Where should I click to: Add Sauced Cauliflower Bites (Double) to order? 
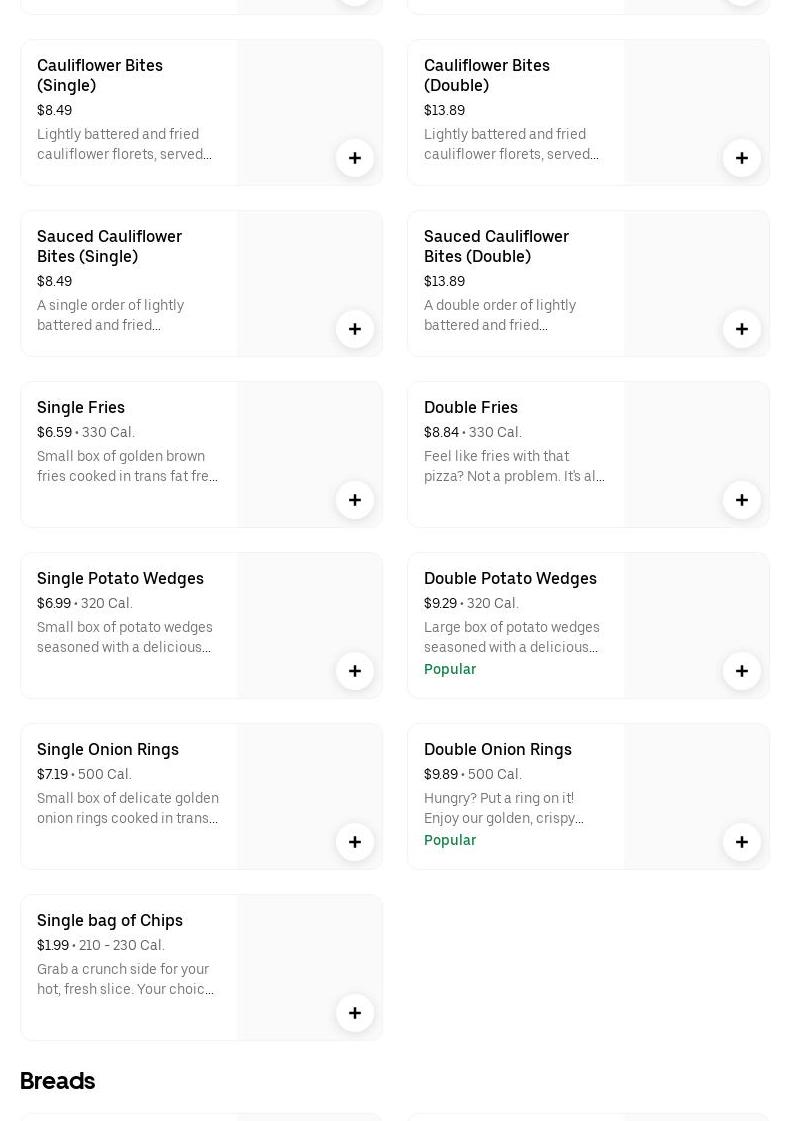742,329
